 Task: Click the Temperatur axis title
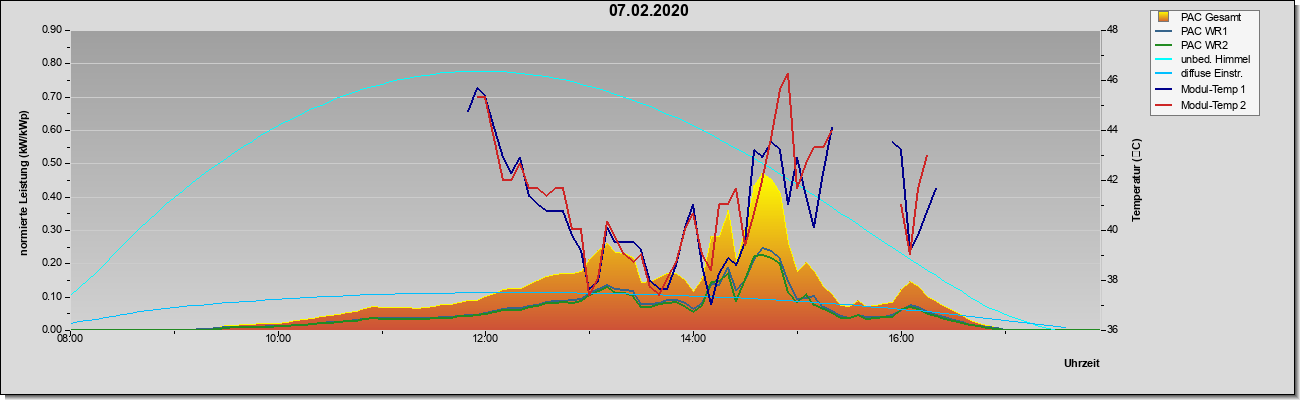point(1136,180)
